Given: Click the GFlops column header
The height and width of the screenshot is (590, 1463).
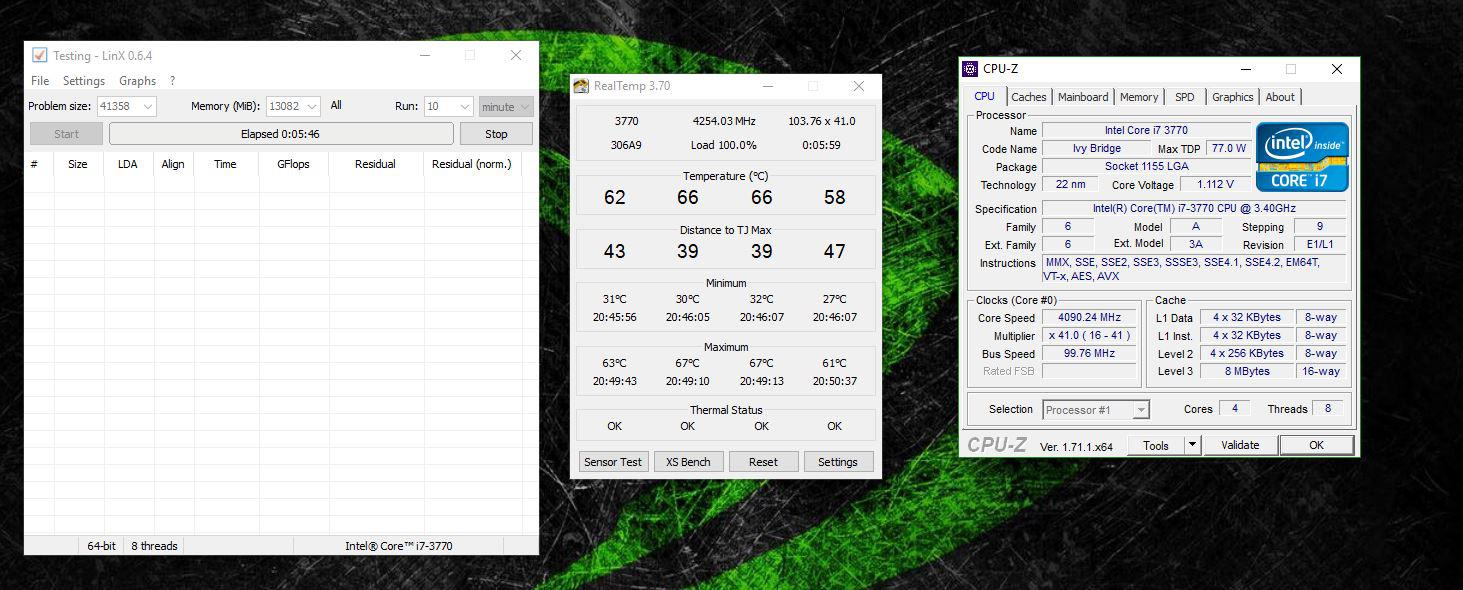Looking at the screenshot, I should 294,164.
